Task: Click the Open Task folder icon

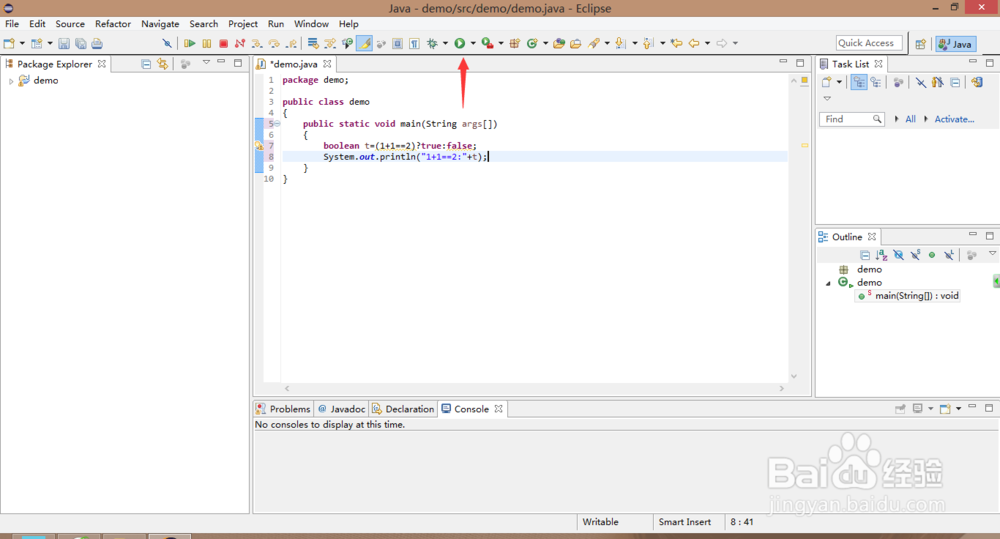Action: (x=575, y=43)
